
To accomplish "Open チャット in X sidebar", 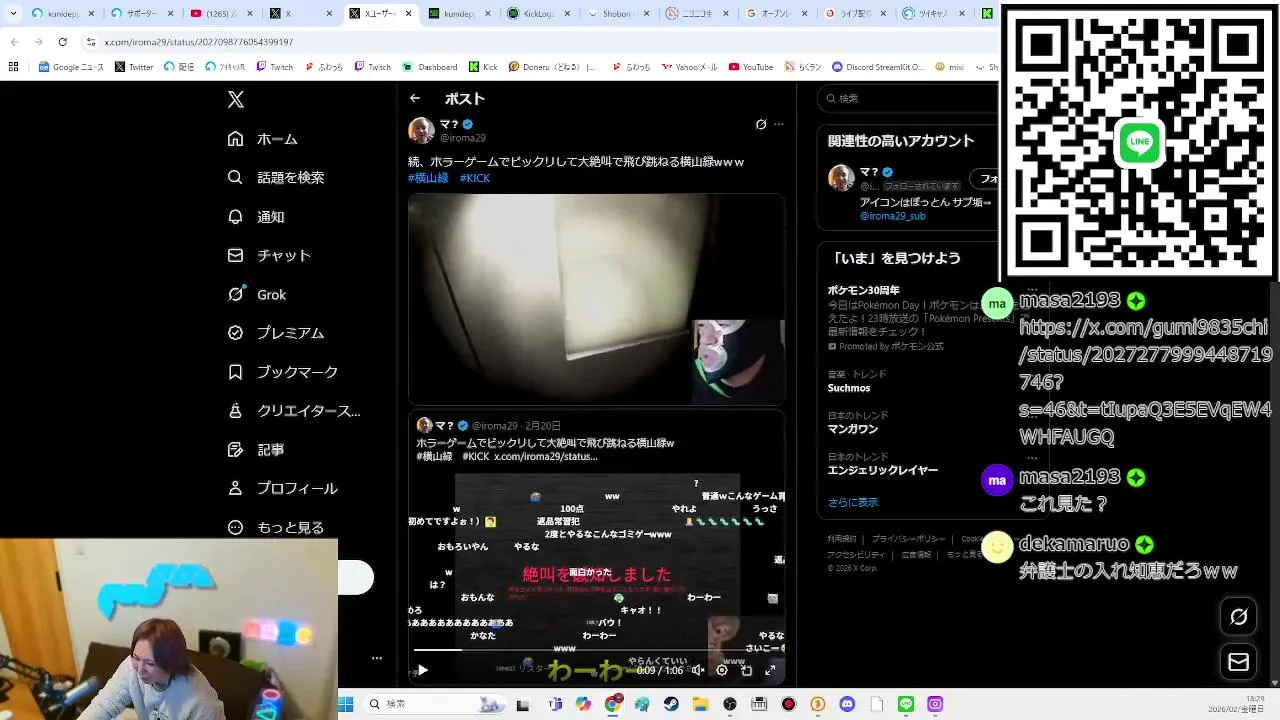I will [269, 255].
